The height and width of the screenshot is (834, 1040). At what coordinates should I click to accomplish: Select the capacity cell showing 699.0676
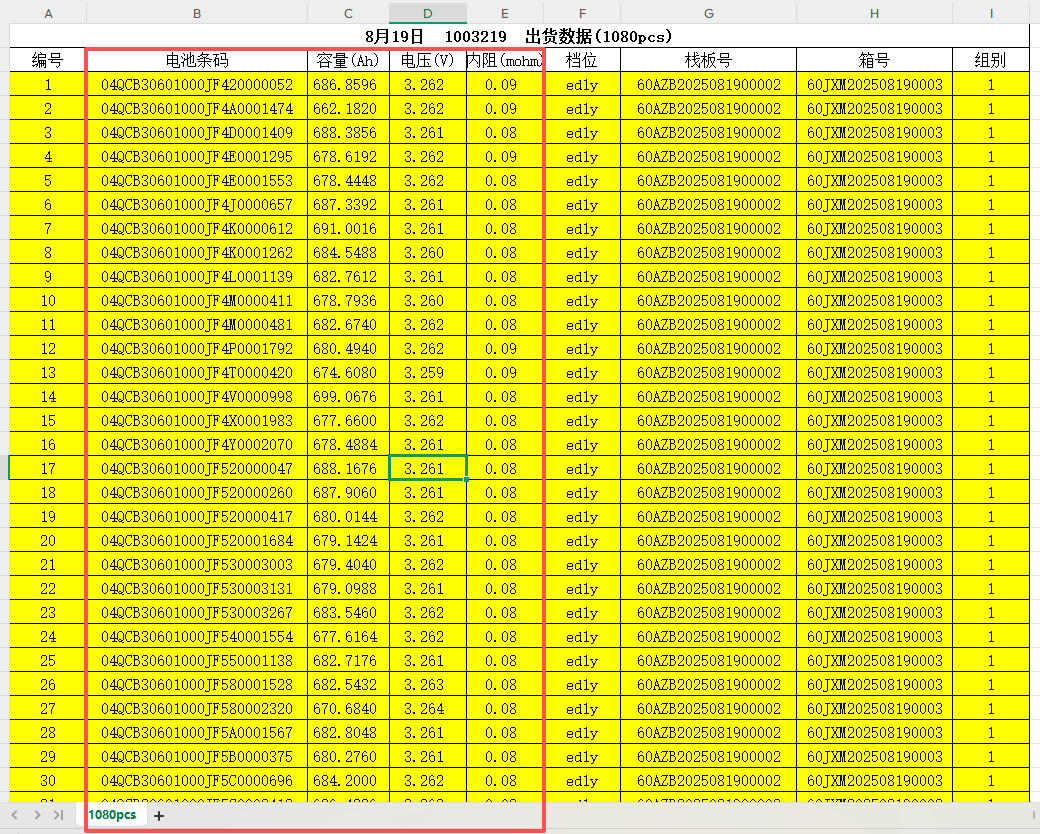346,396
